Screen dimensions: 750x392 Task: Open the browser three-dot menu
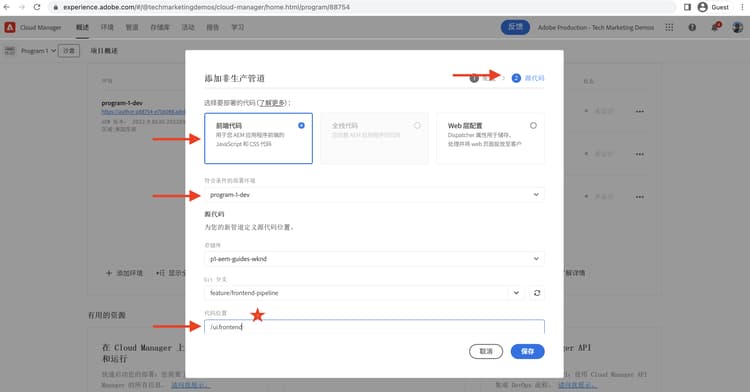tap(742, 7)
